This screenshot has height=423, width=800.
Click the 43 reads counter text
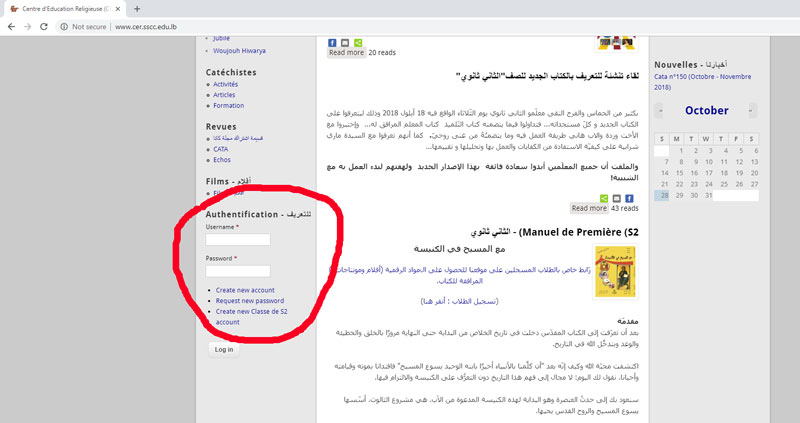[624, 208]
